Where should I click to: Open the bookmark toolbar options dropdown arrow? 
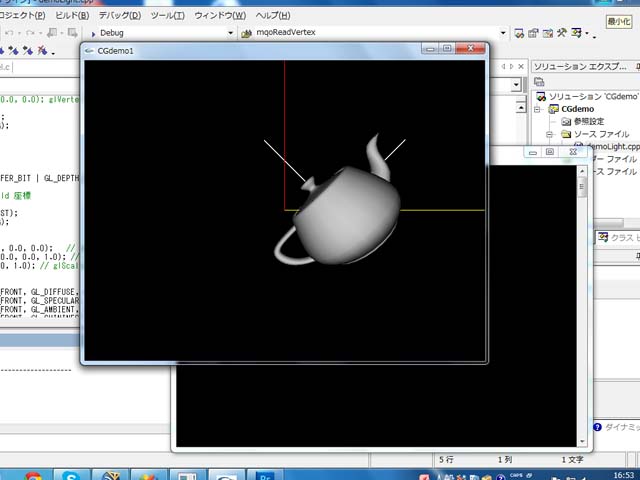click(53, 53)
